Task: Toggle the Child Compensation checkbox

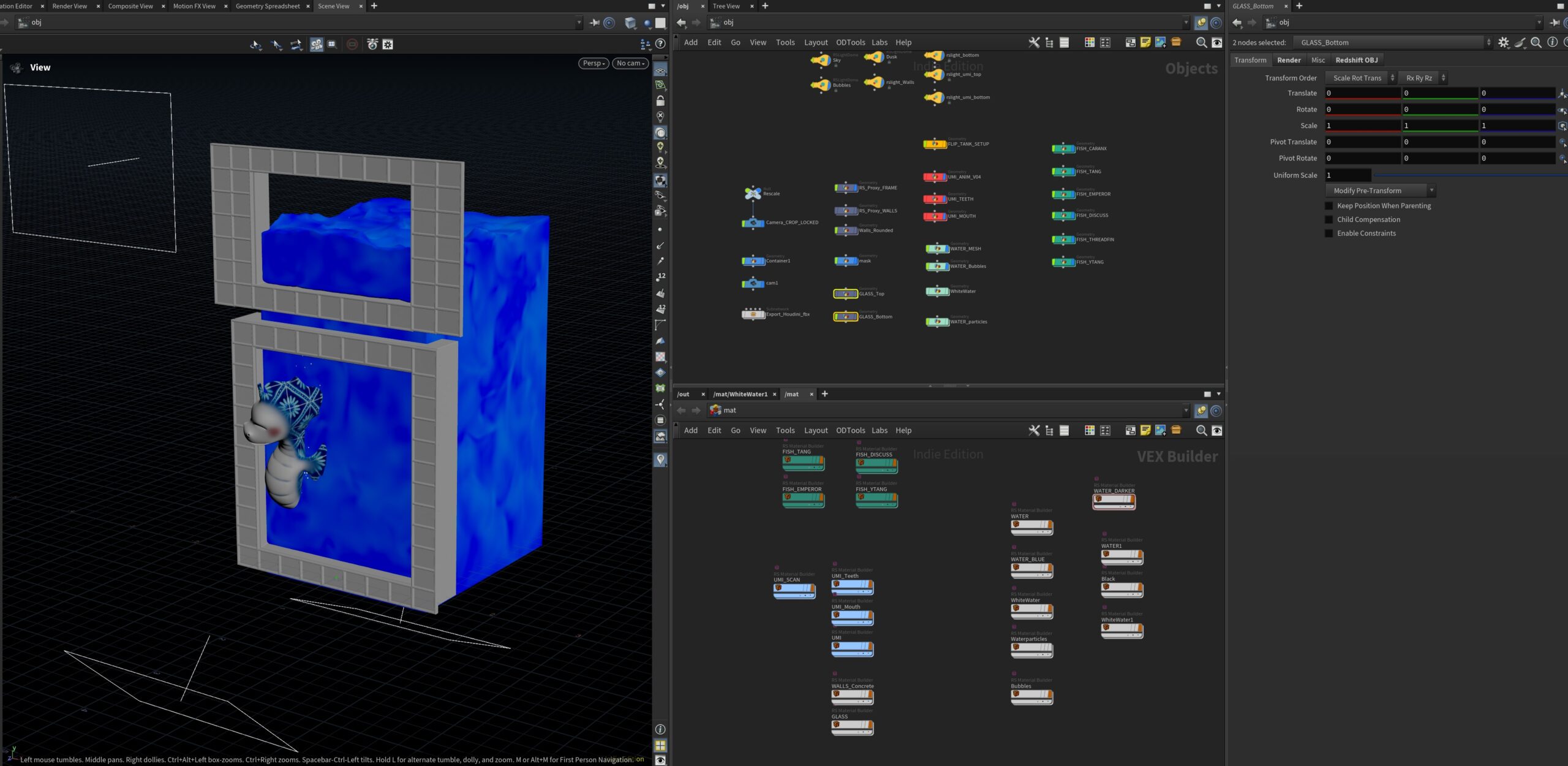Action: click(x=1329, y=219)
